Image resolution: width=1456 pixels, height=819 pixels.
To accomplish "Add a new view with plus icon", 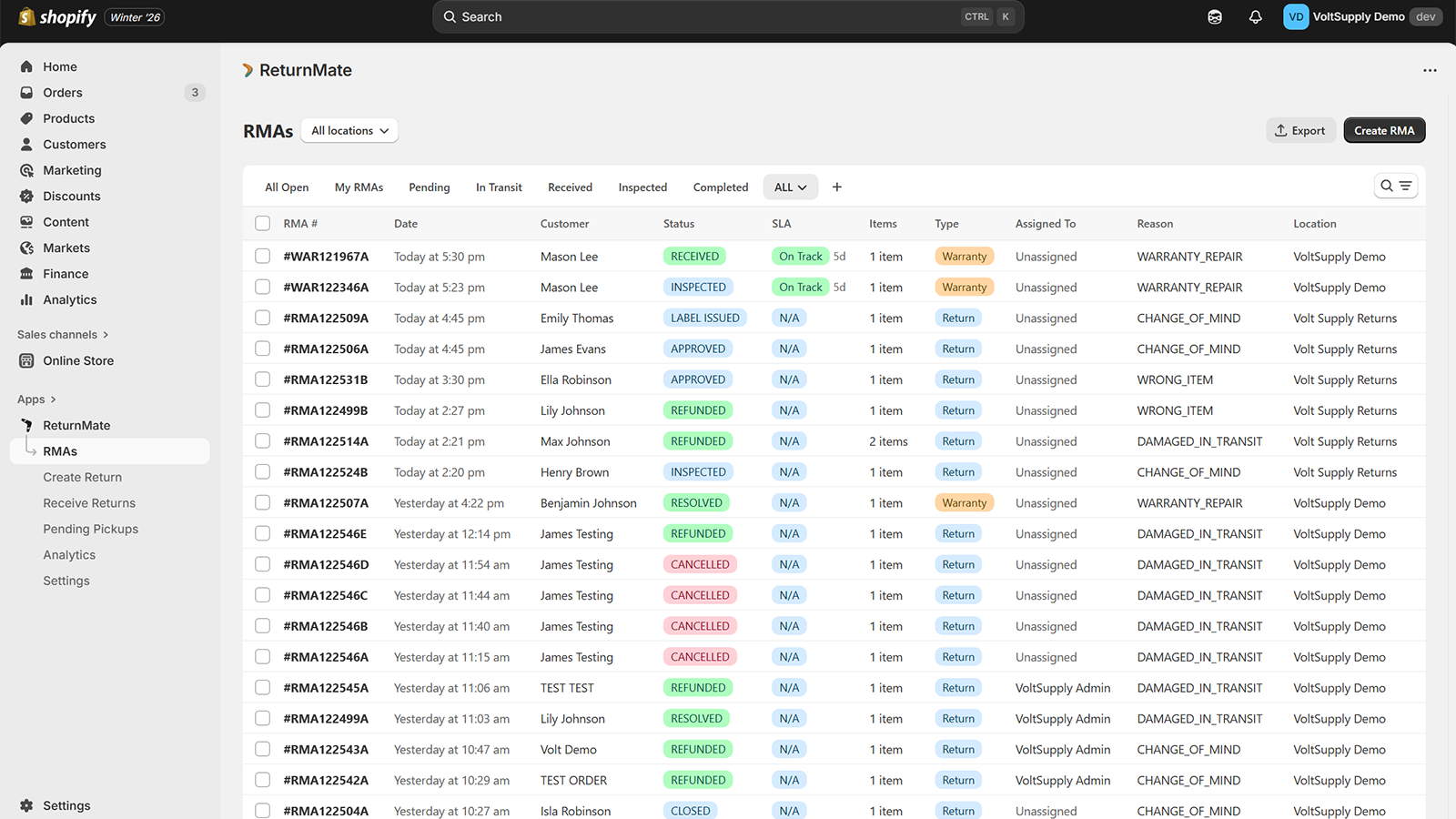I will coord(837,187).
